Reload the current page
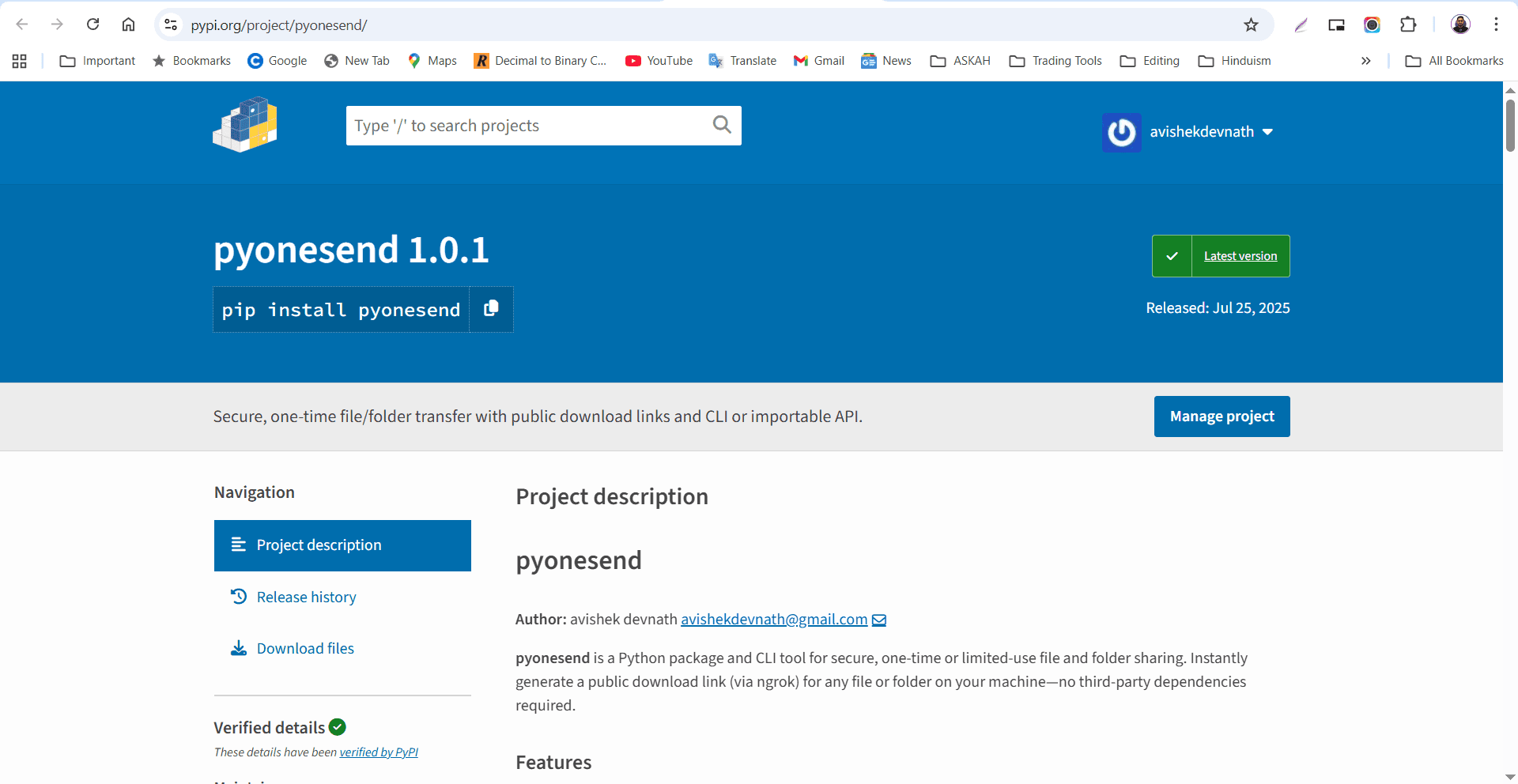Image resolution: width=1518 pixels, height=784 pixels. click(x=93, y=24)
